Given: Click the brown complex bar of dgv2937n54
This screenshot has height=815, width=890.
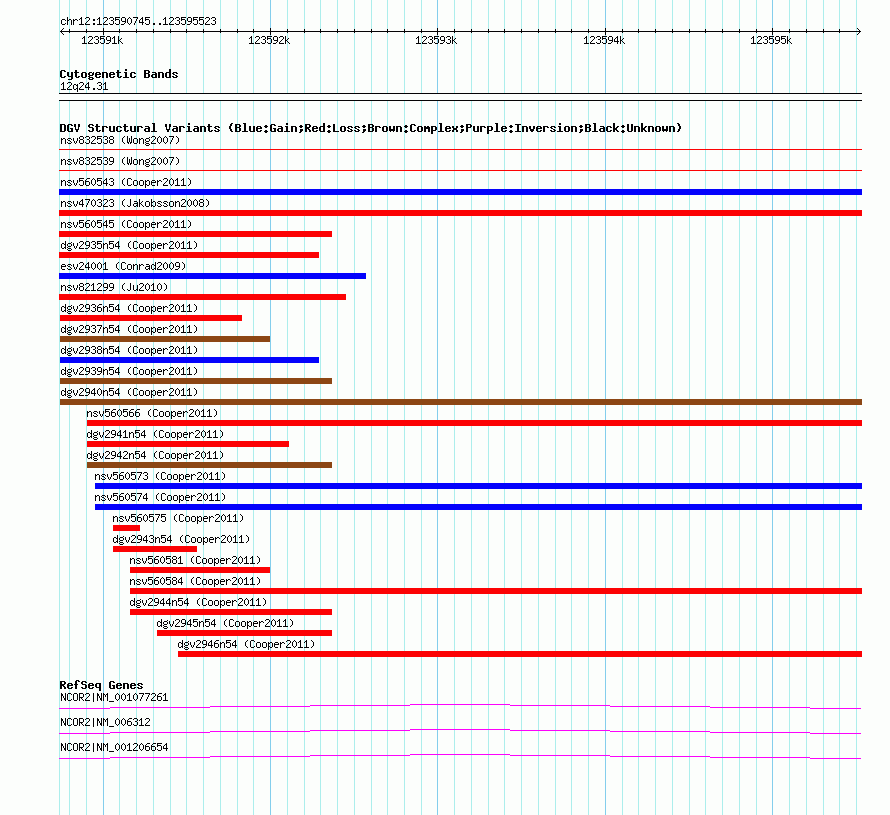Looking at the screenshot, I should 165,339.
